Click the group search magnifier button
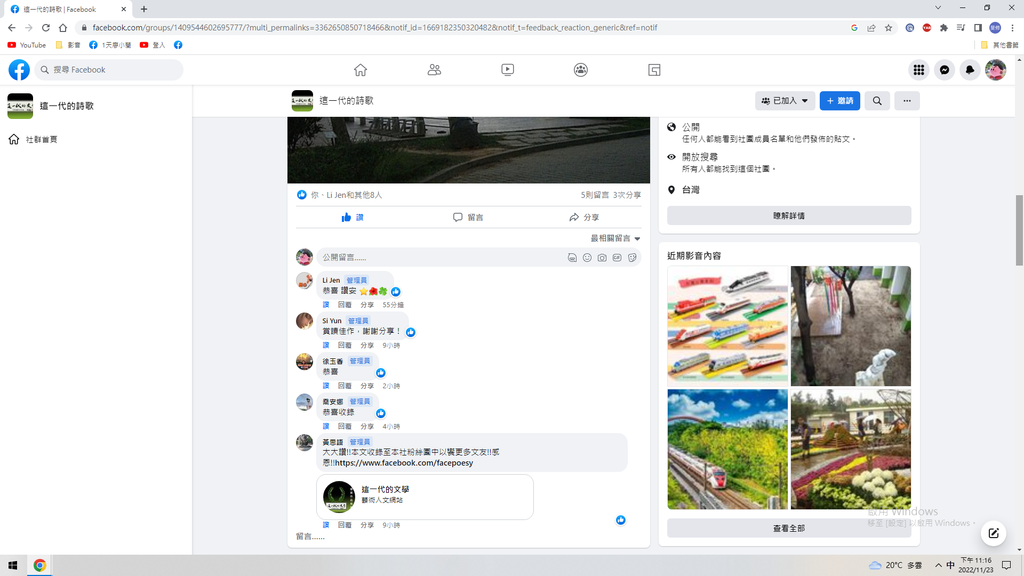 [x=877, y=101]
